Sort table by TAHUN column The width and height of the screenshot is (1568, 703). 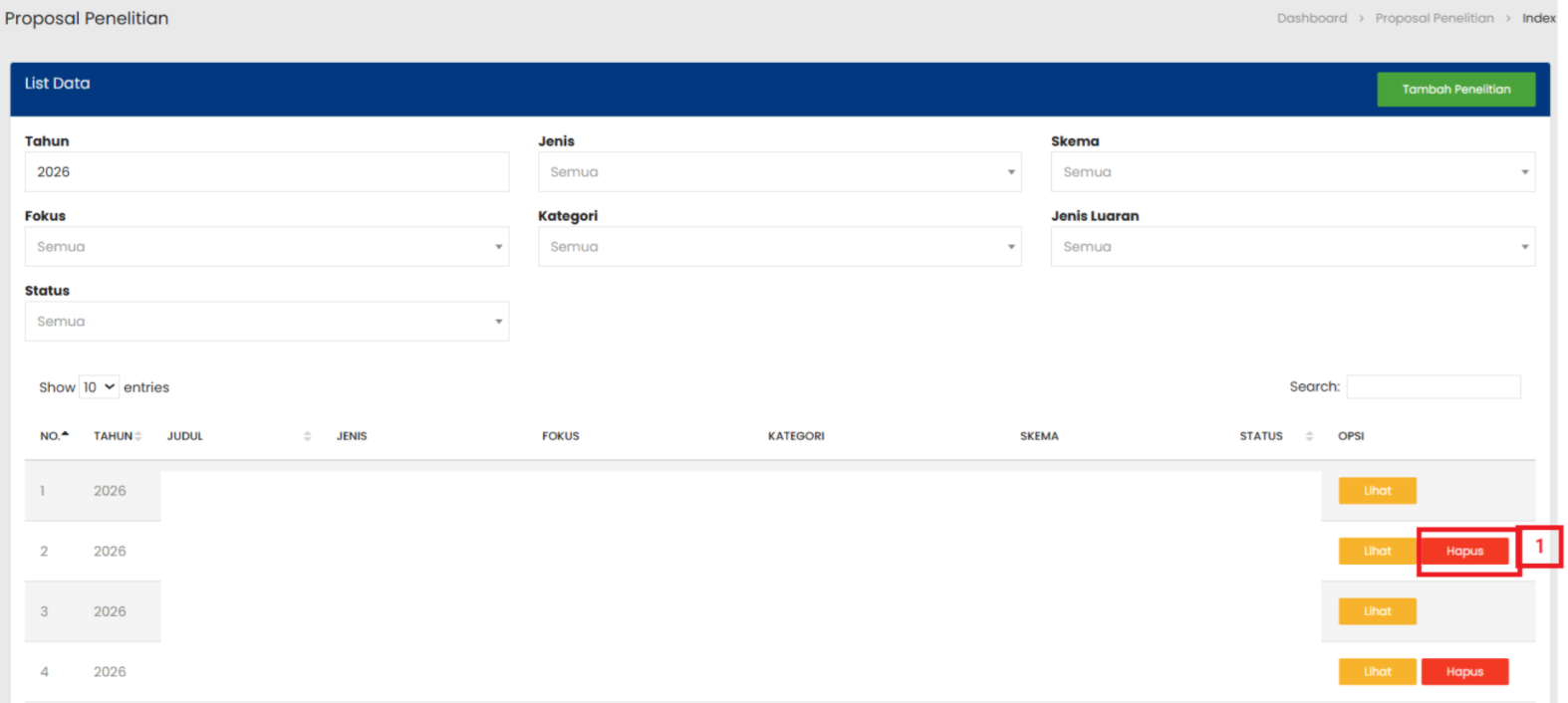[x=118, y=436]
